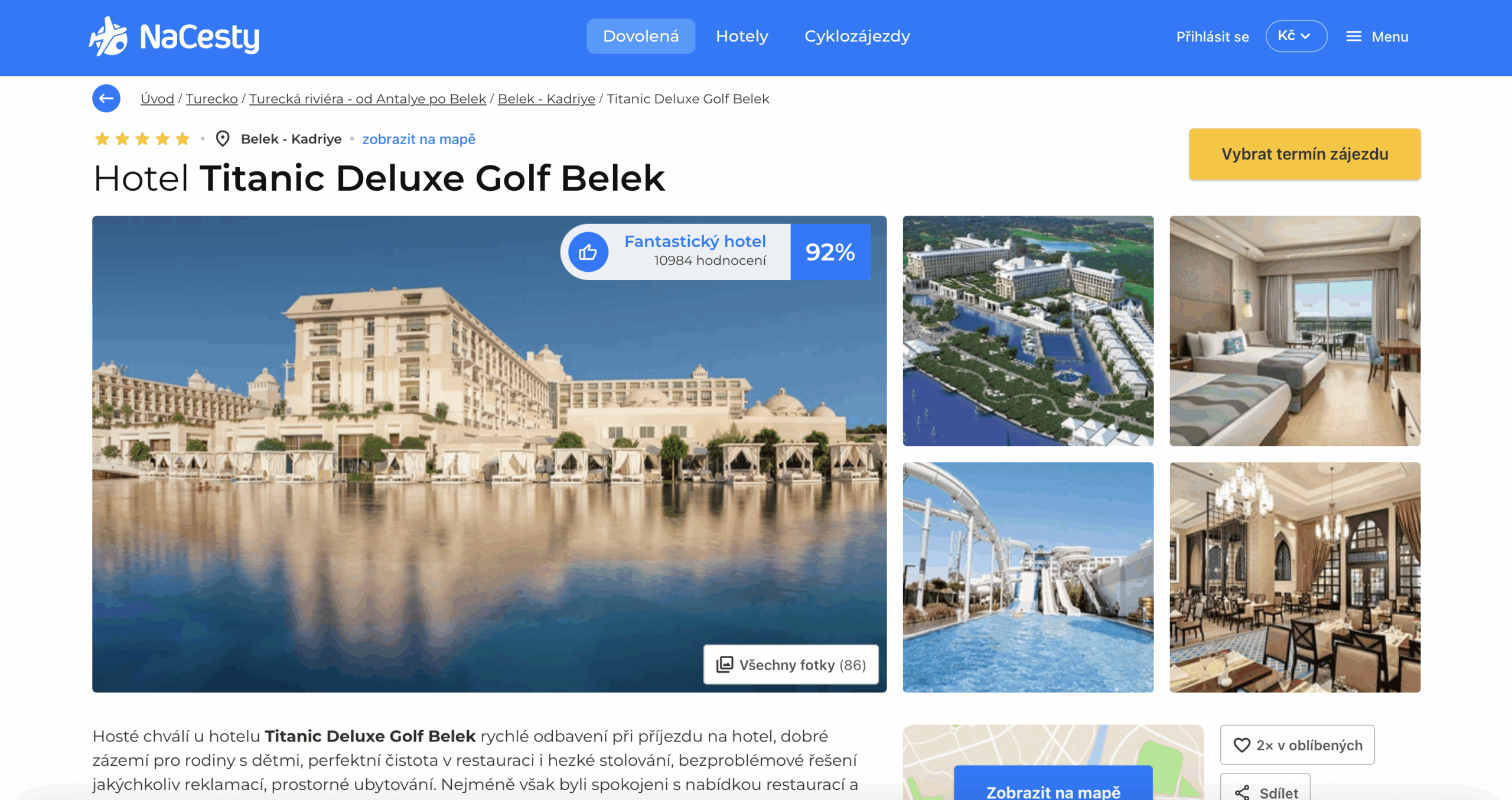The image size is (1512, 800).
Task: Open the hotel bedroom photo thumbnail
Action: [x=1295, y=331]
